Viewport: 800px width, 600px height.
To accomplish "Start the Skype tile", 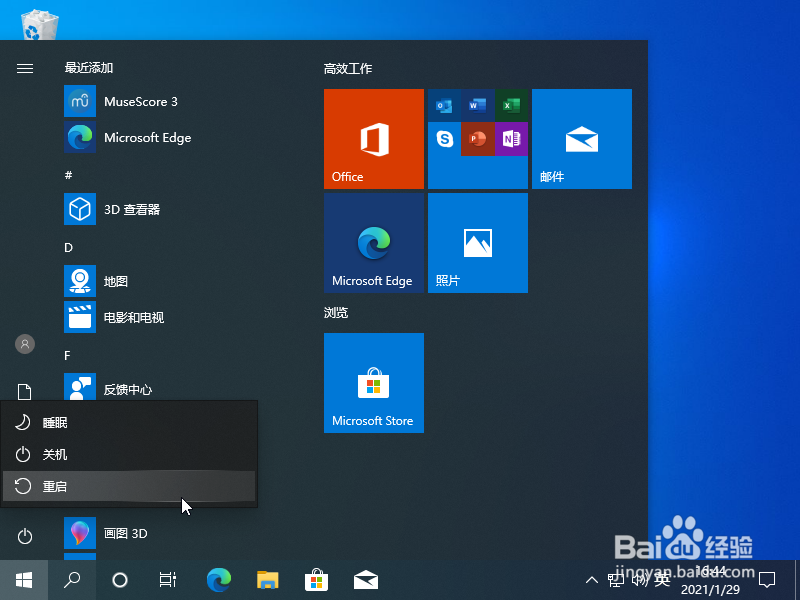I will pos(443,139).
